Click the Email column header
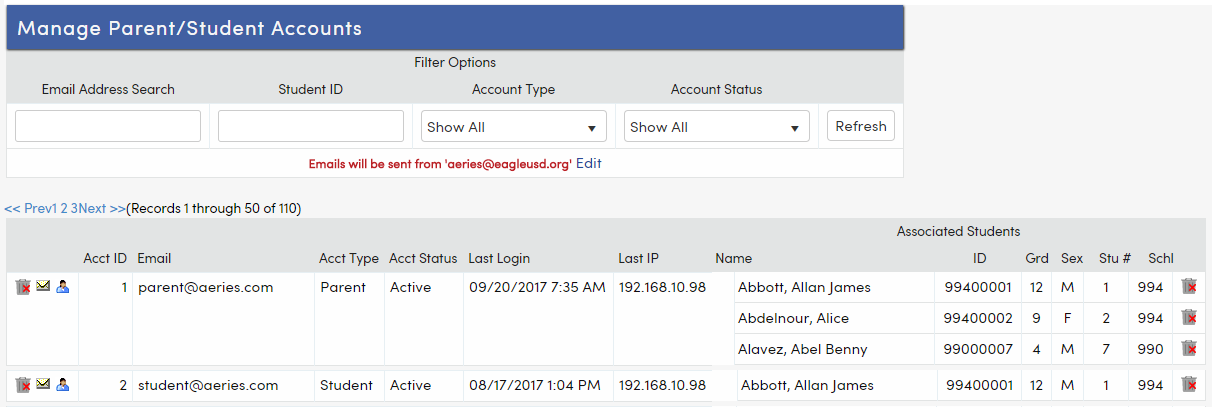Viewport: 1212px width, 407px height. pos(154,259)
